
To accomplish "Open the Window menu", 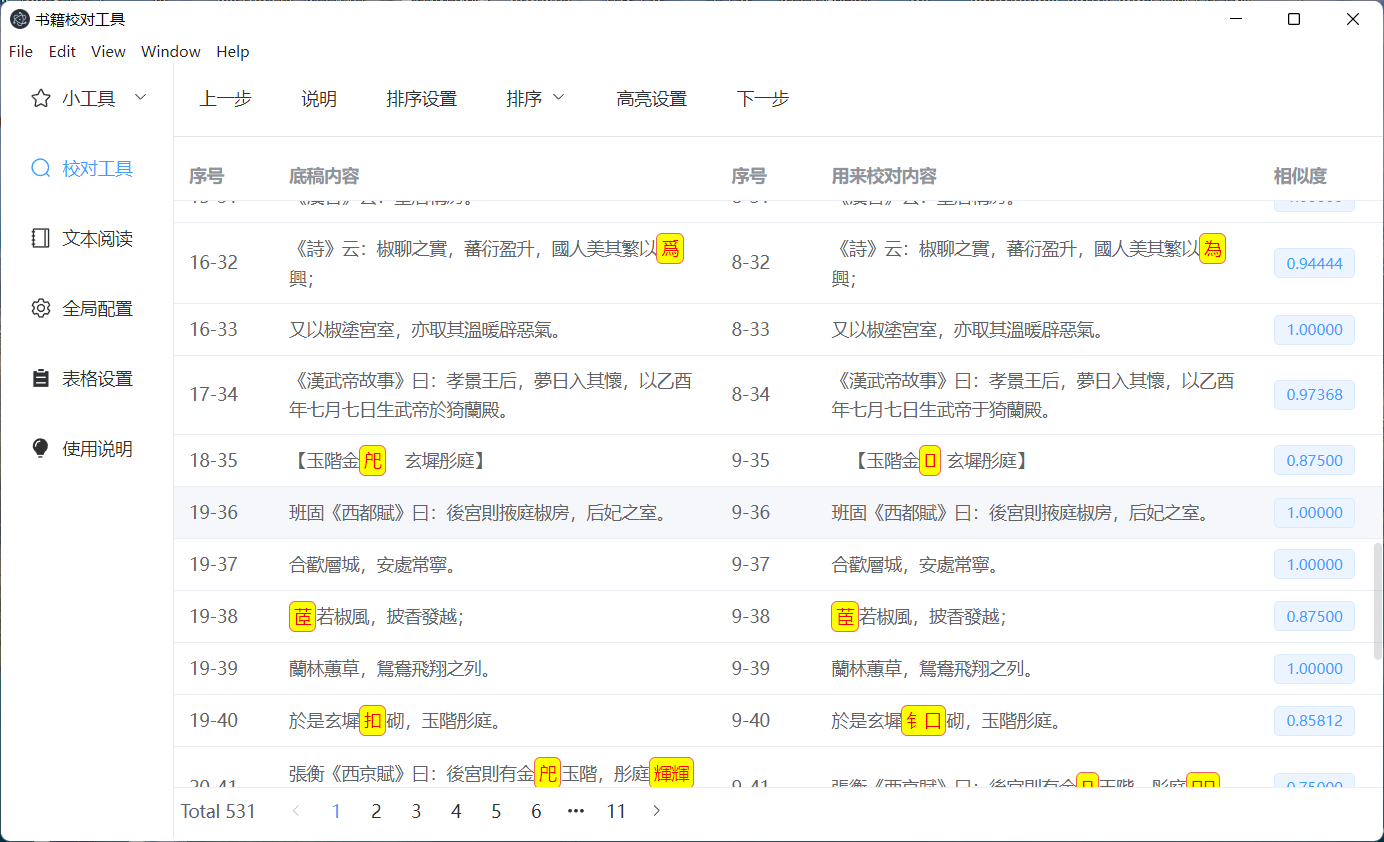I will click(171, 51).
